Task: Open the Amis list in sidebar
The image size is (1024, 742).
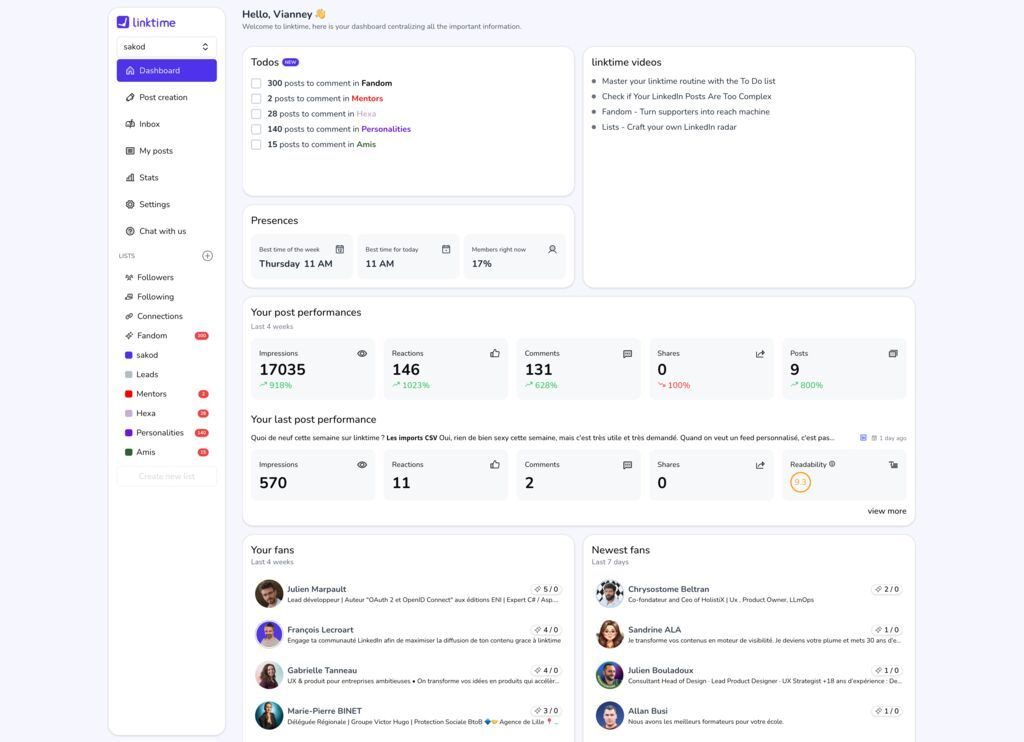Action: pos(167,452)
